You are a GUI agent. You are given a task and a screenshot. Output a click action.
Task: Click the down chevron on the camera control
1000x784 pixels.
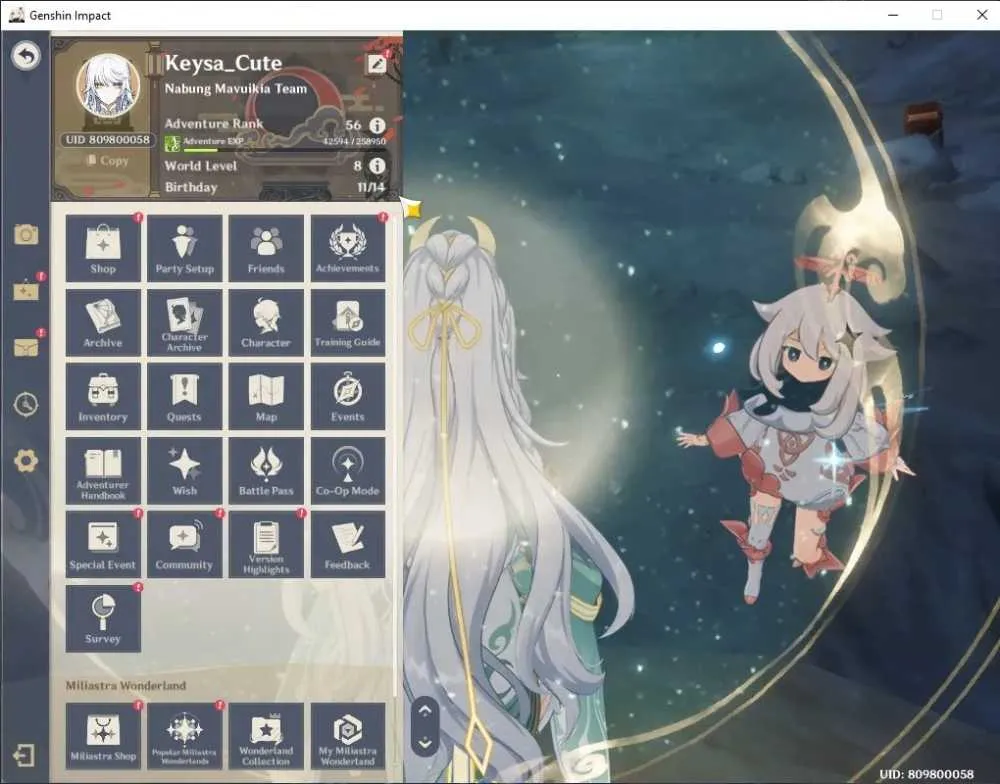point(425,743)
